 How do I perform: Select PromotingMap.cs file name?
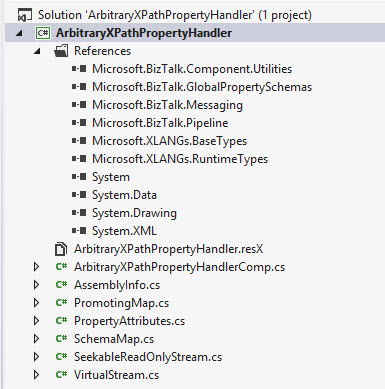click(122, 303)
